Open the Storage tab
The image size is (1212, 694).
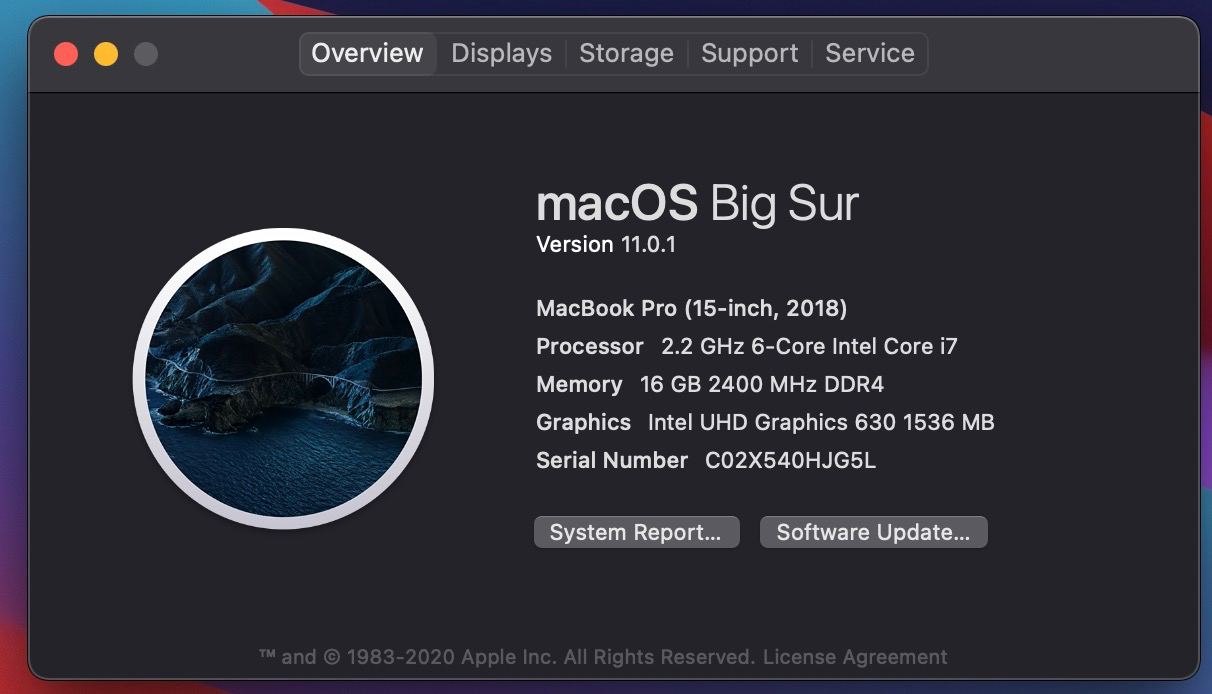coord(626,53)
